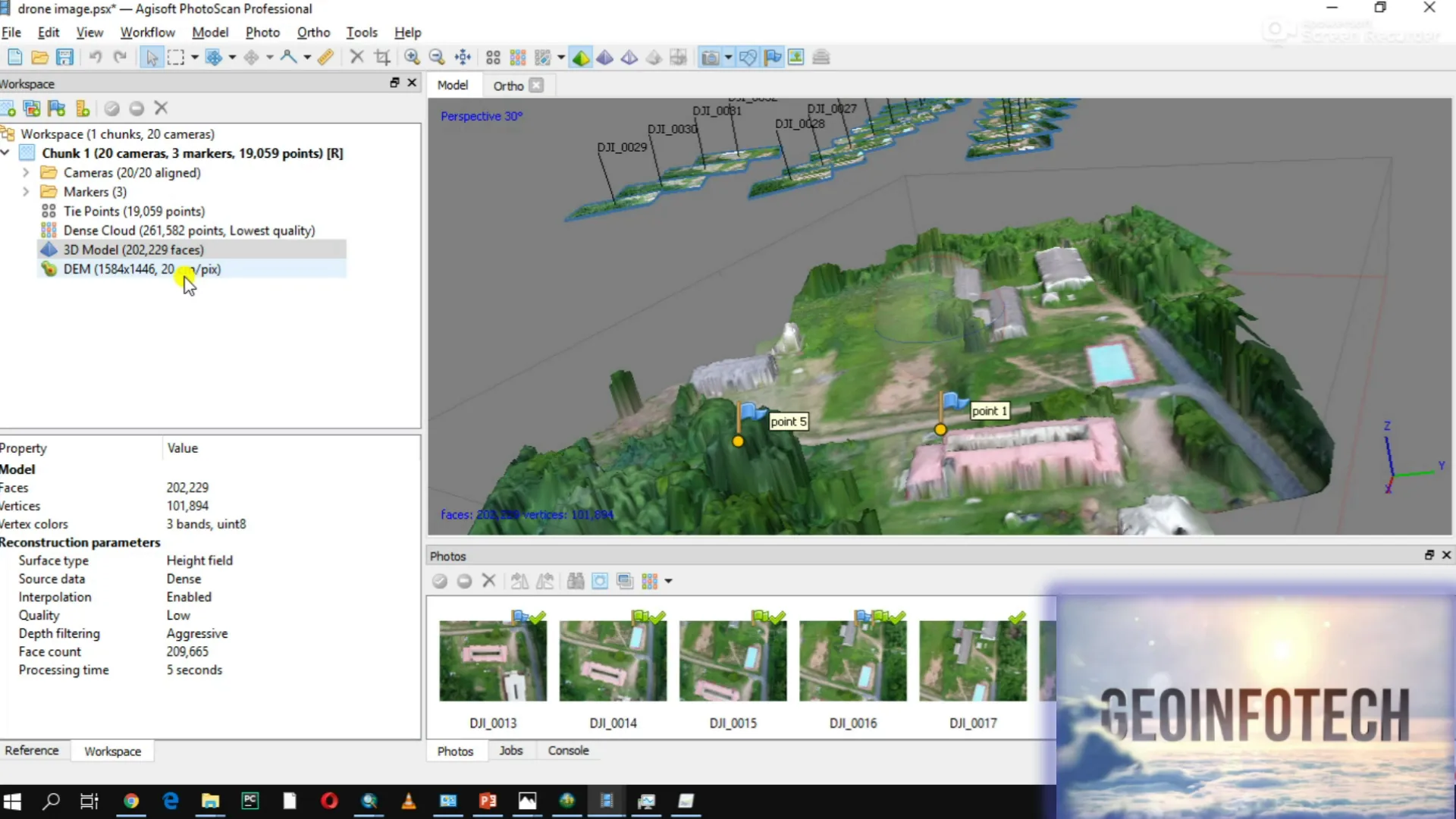This screenshot has height=819, width=1456.
Task: Open the Move region dropdown arrow
Action: click(232, 57)
